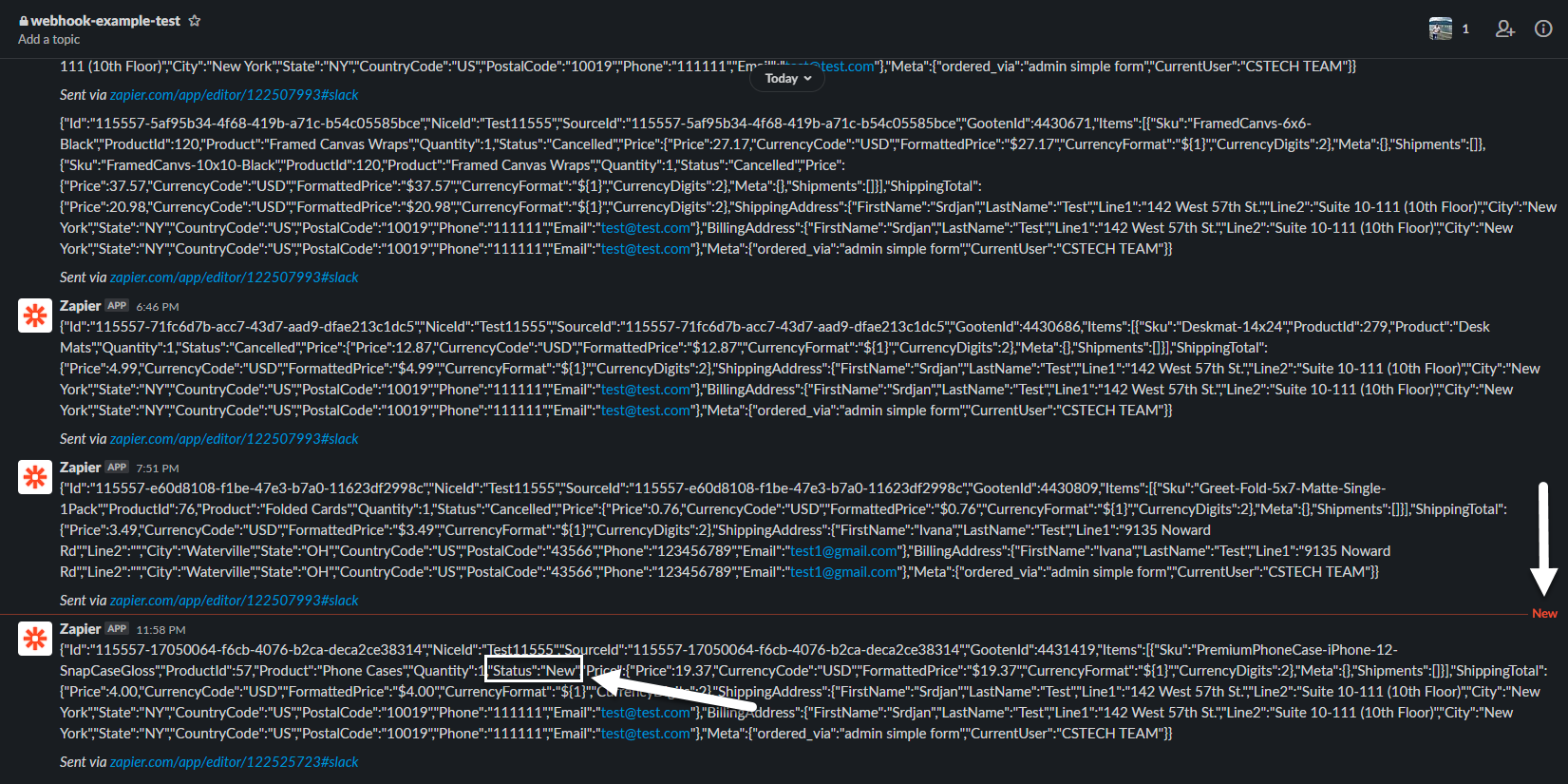
Task: Open zapier editor link below Framed Canvas message
Action: (234, 277)
